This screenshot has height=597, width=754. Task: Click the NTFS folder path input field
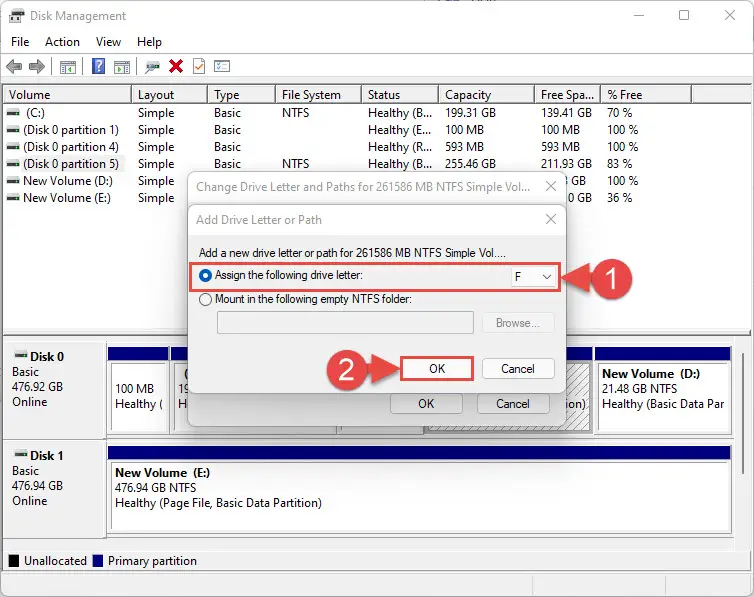345,323
